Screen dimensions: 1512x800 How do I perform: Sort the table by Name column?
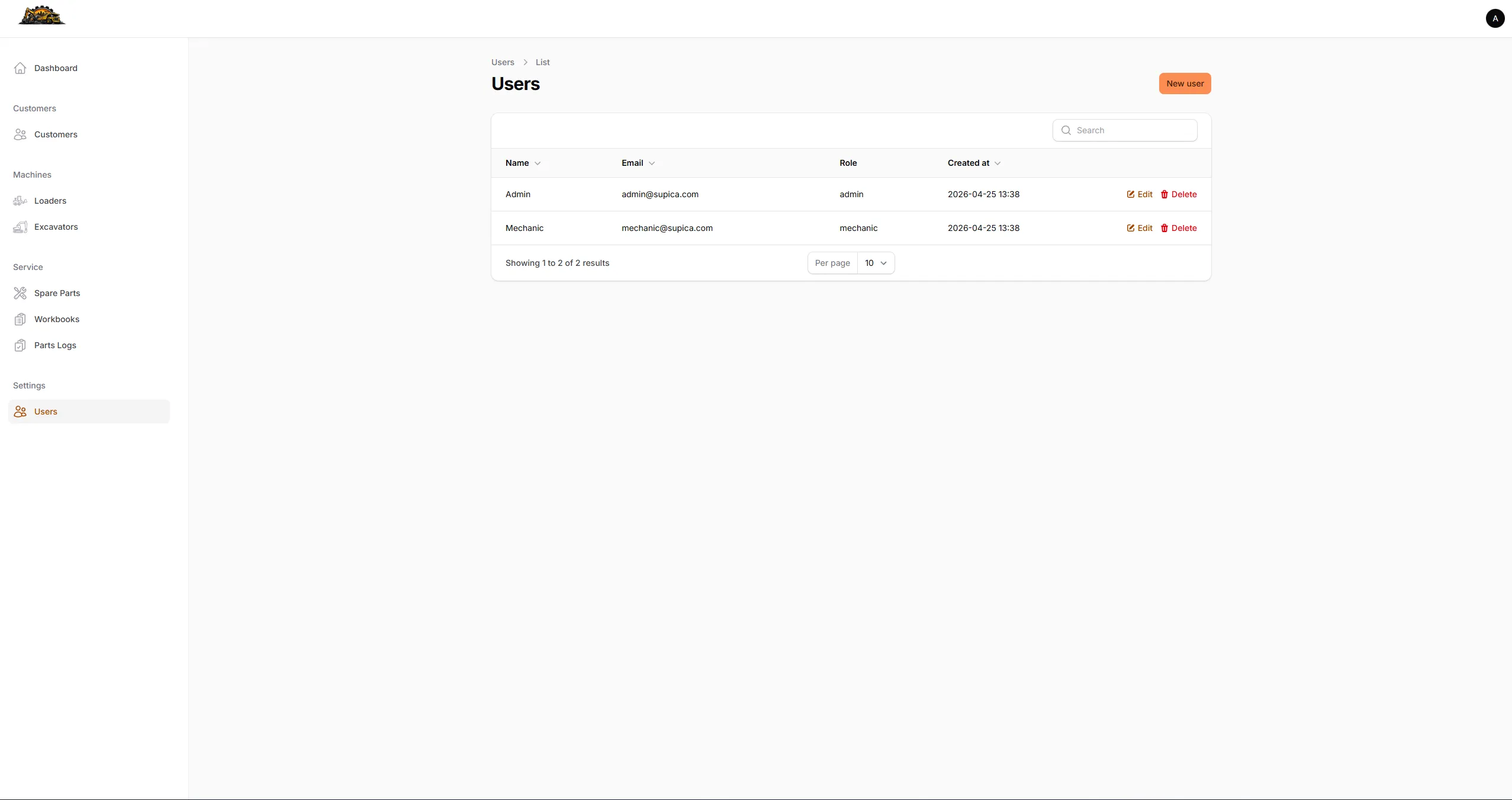click(x=523, y=163)
